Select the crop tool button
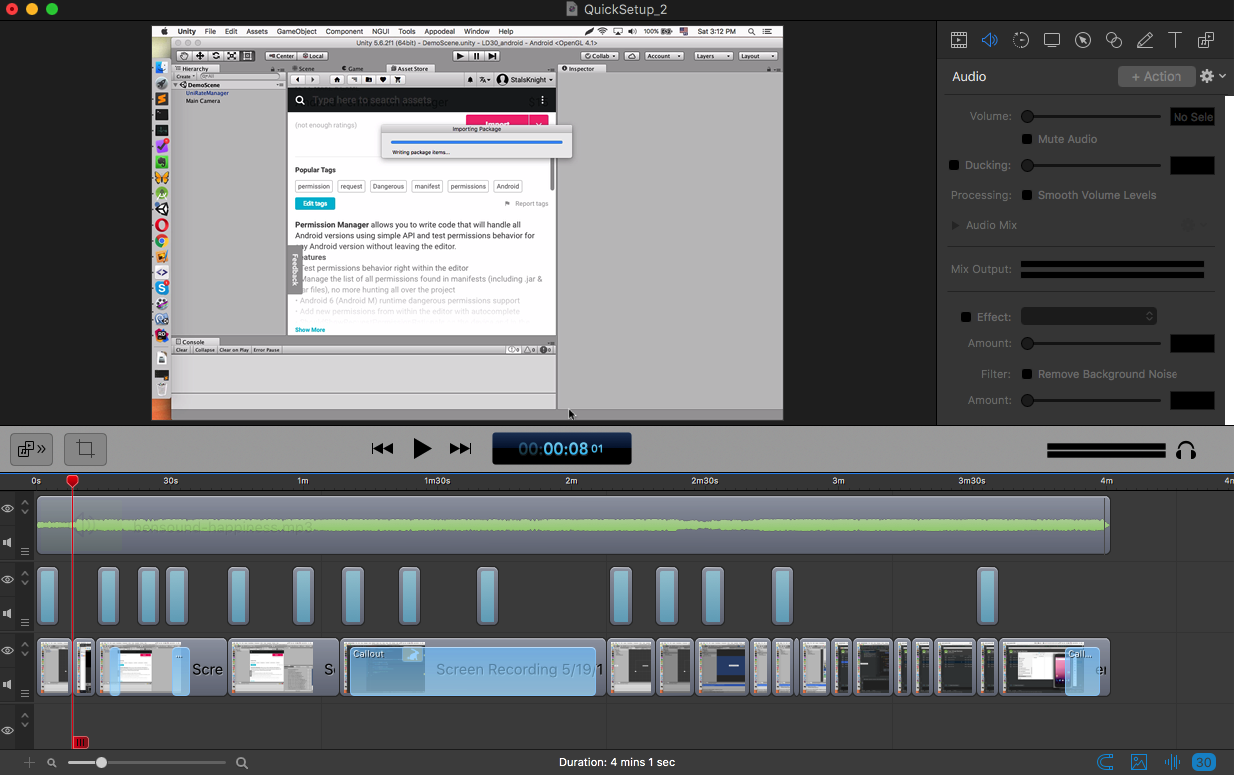1234x775 pixels. pos(85,449)
